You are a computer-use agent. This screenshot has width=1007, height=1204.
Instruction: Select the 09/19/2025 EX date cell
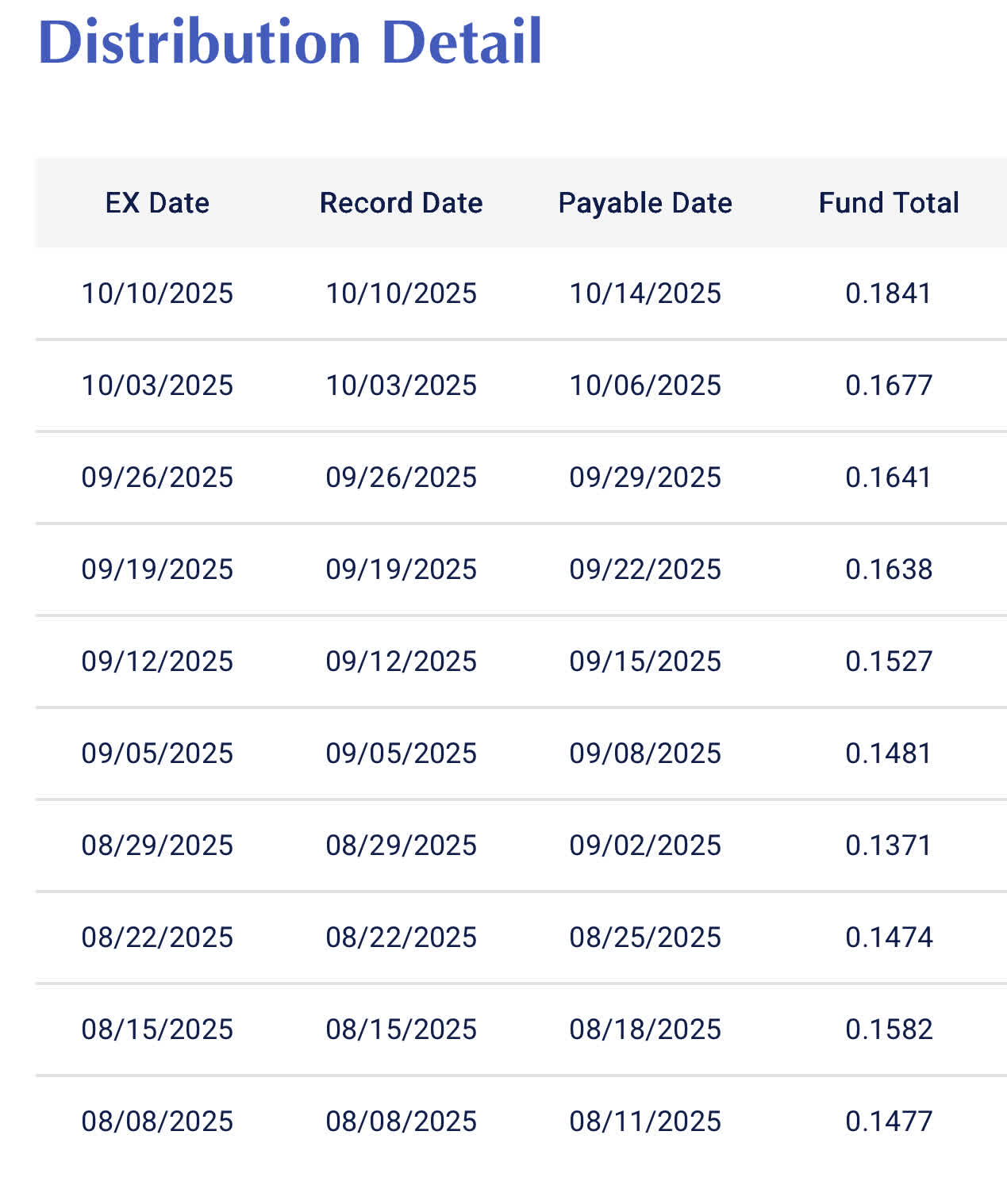pos(157,569)
